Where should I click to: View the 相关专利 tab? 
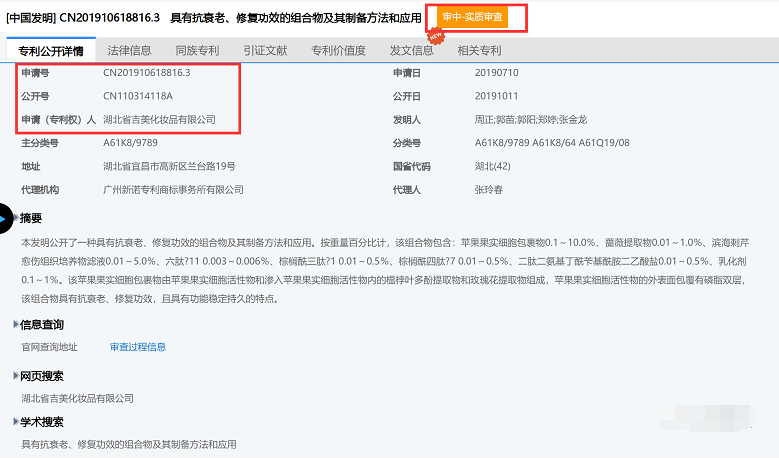tap(478, 51)
